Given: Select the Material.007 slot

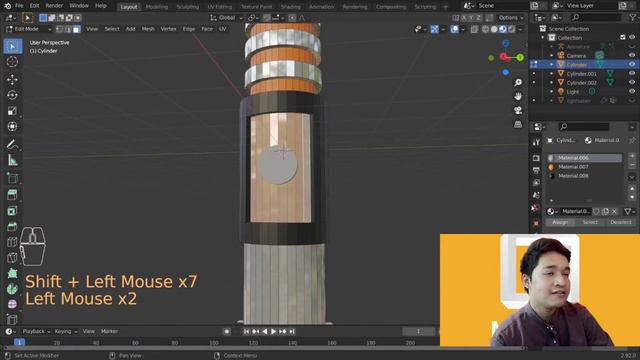Looking at the screenshot, I should click(584, 167).
